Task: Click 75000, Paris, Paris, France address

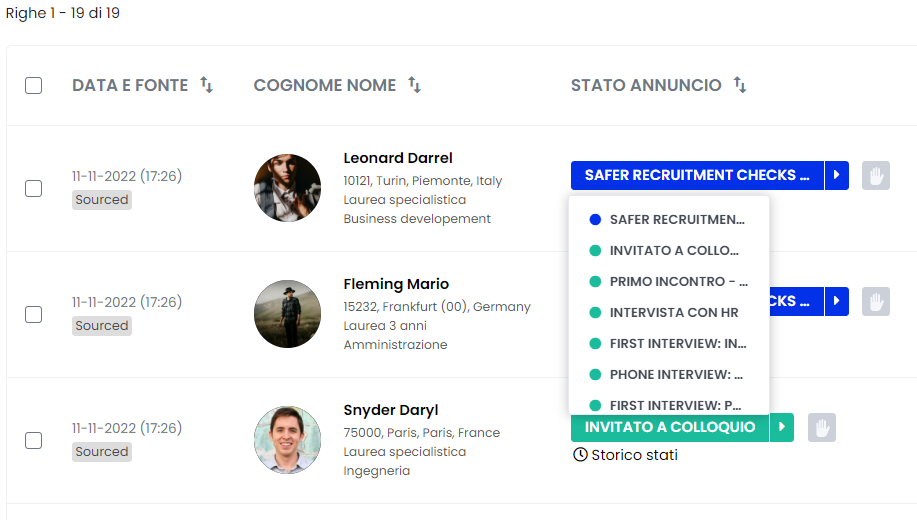Action: (x=422, y=433)
